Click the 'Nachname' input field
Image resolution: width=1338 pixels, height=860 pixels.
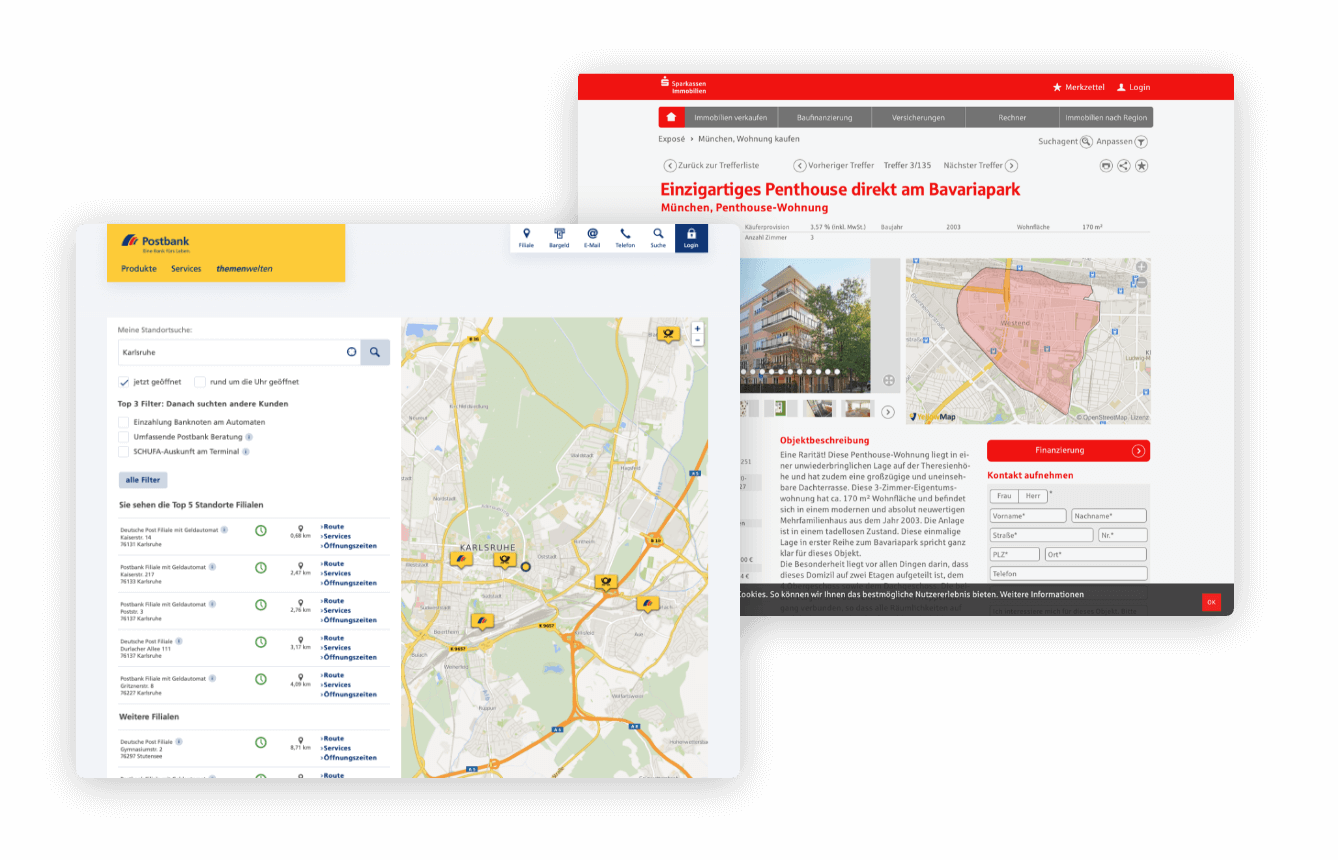pyautogui.click(x=1109, y=516)
